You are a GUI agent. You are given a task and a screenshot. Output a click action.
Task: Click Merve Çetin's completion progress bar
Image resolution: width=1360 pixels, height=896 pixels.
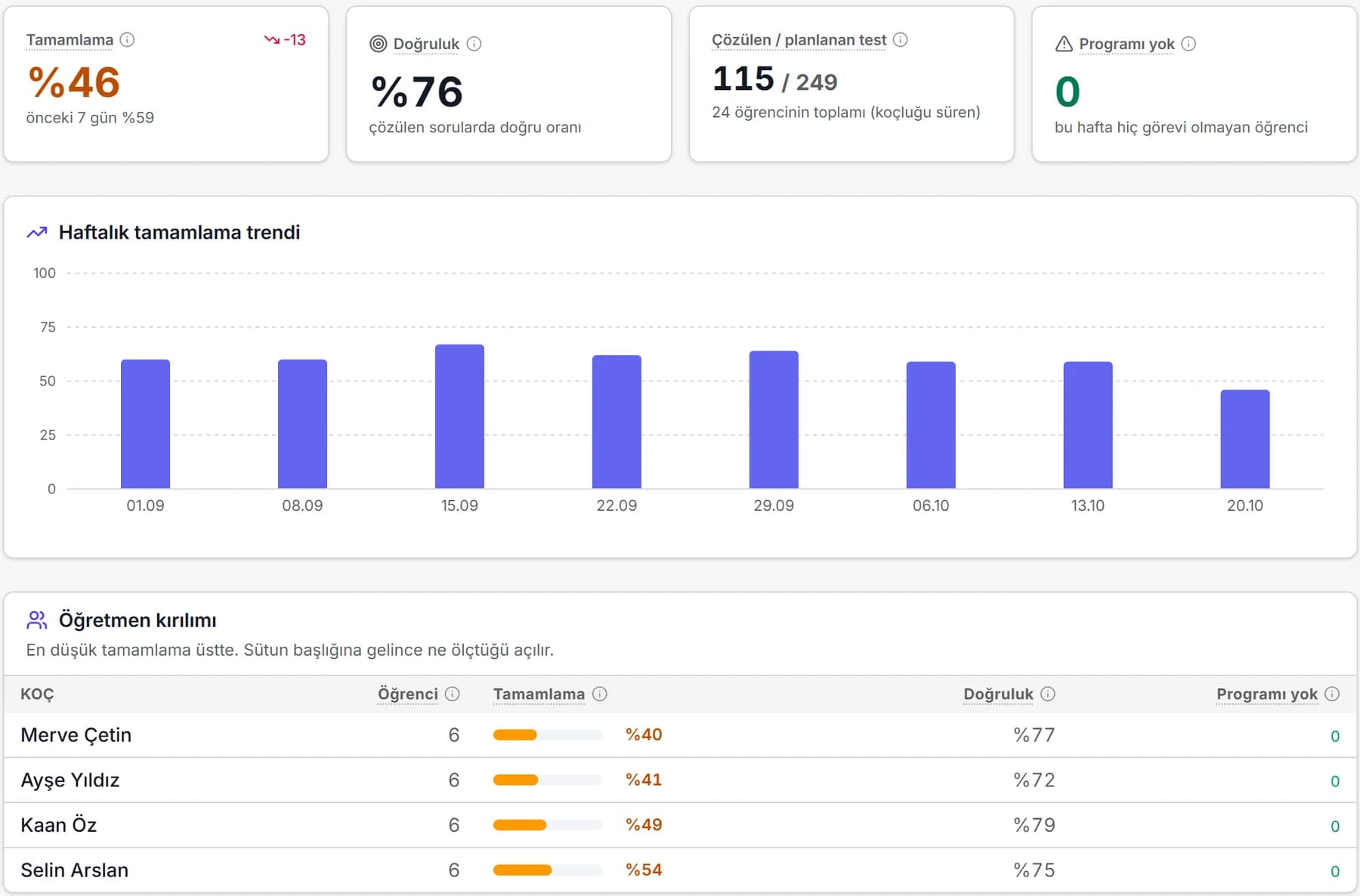pyautogui.click(x=548, y=734)
